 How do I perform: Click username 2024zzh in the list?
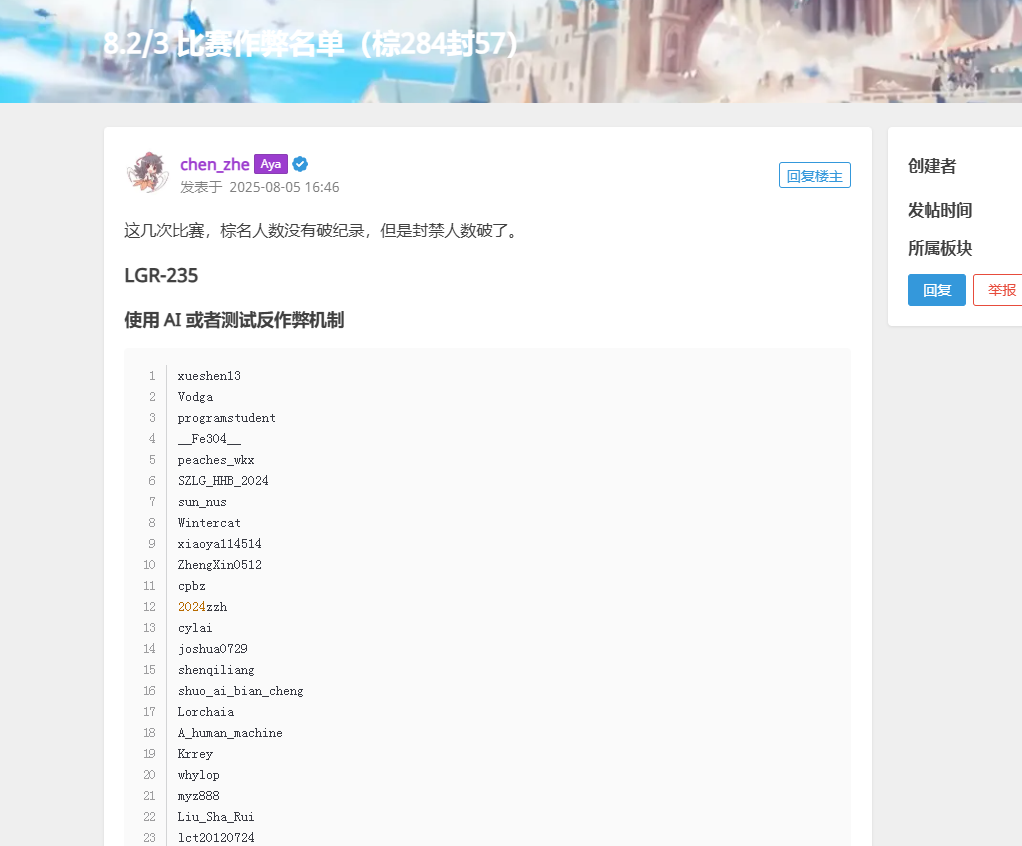pos(202,607)
